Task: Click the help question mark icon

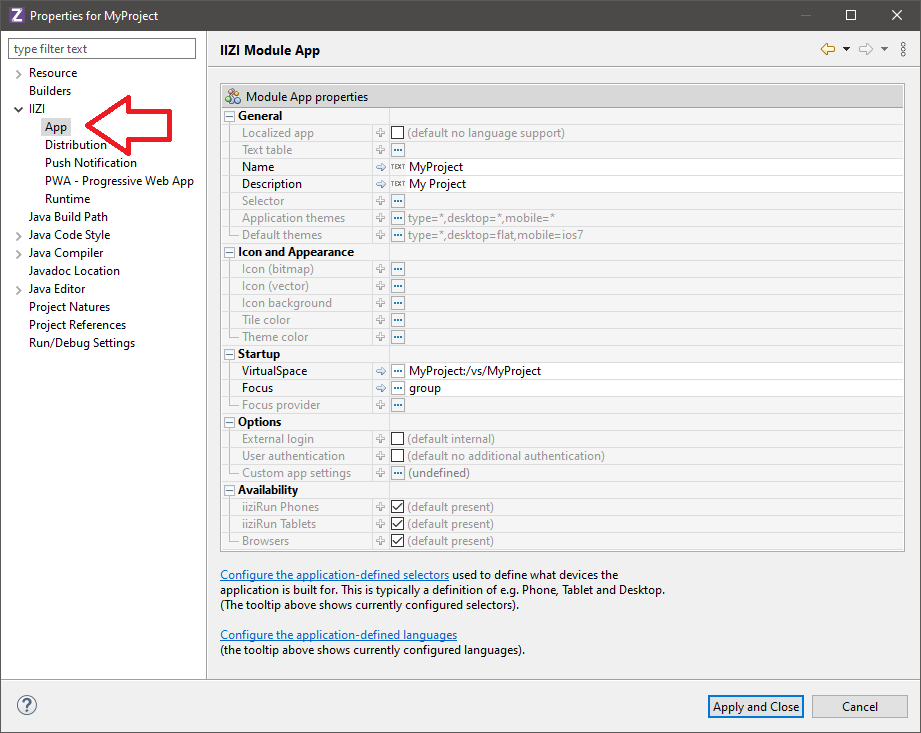Action: (x=27, y=705)
